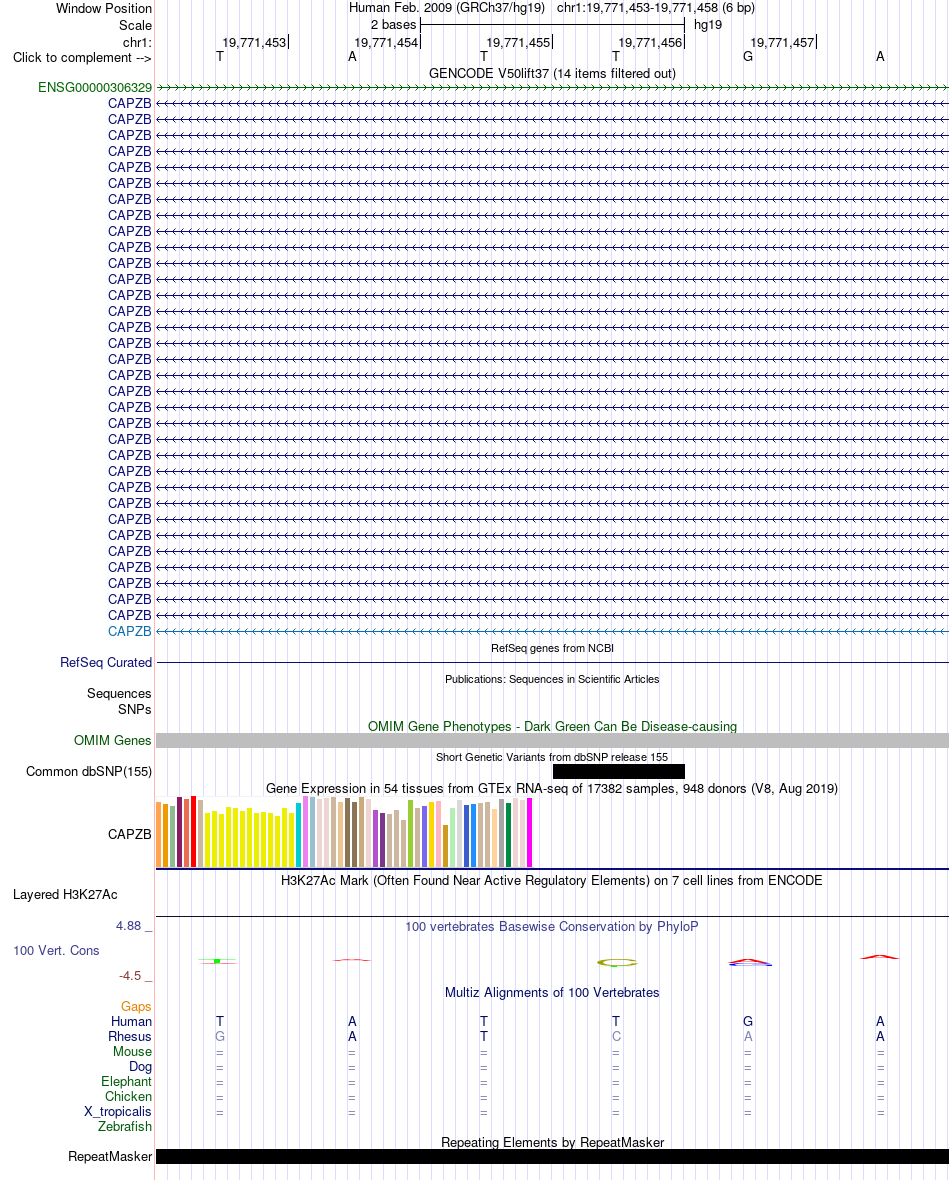Select the Mouse species label
The height and width of the screenshot is (1180, 950).
point(132,1051)
